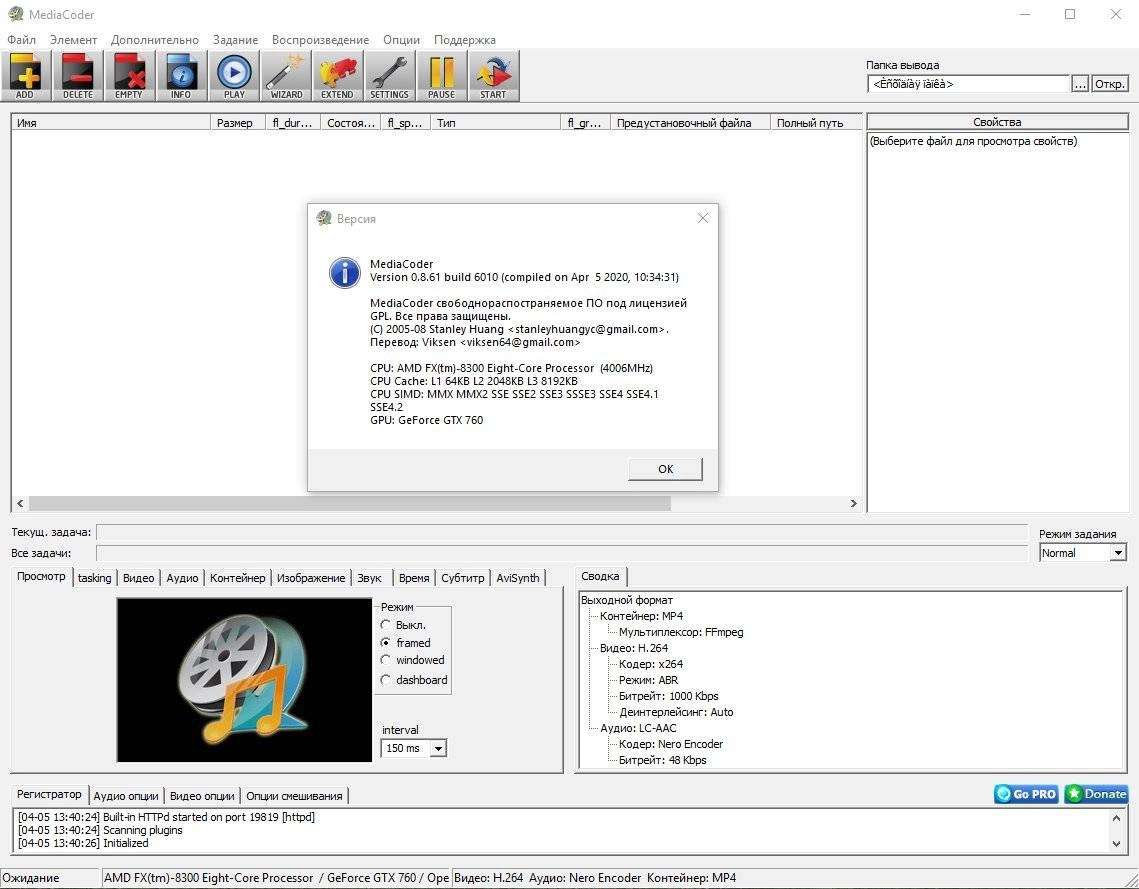Screen dimensions: 1139x889
Task: Open the Опции menu
Action: point(402,40)
